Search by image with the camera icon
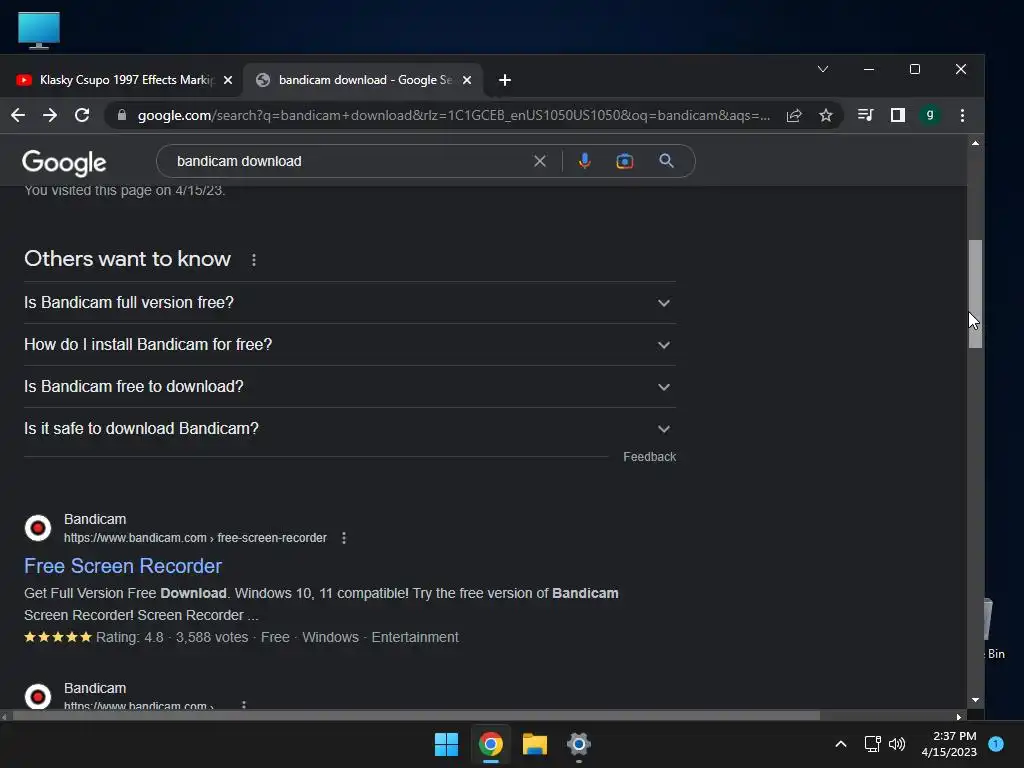 click(624, 161)
